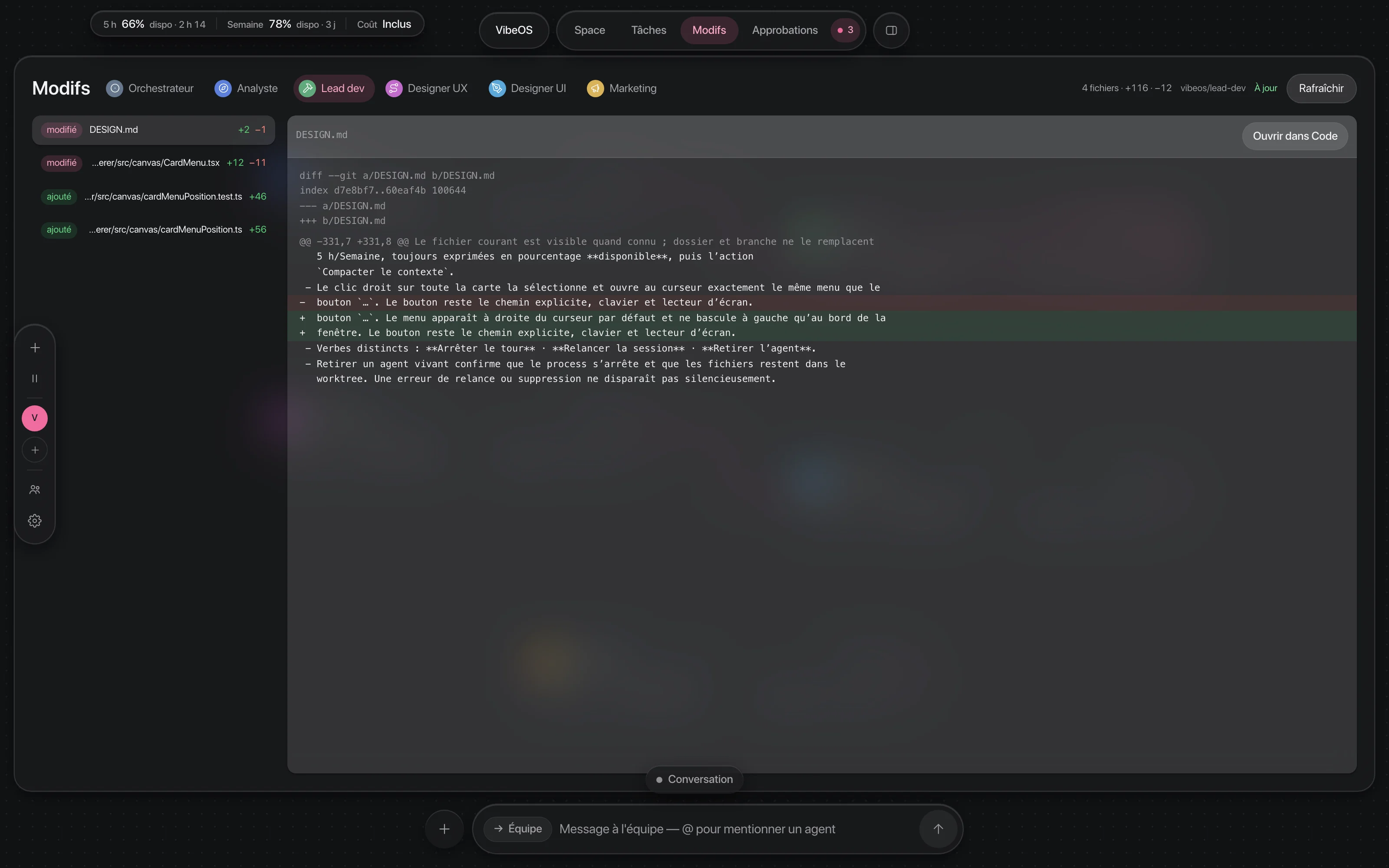Select the Modifs tab
The height and width of the screenshot is (868, 1389).
click(709, 30)
